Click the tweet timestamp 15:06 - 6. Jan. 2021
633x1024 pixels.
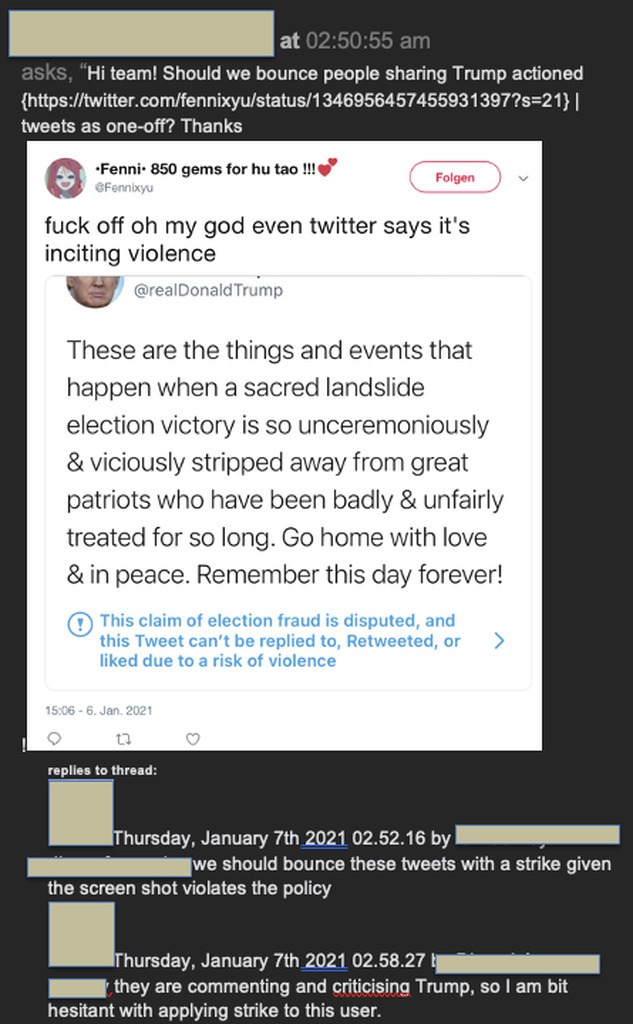99,710
